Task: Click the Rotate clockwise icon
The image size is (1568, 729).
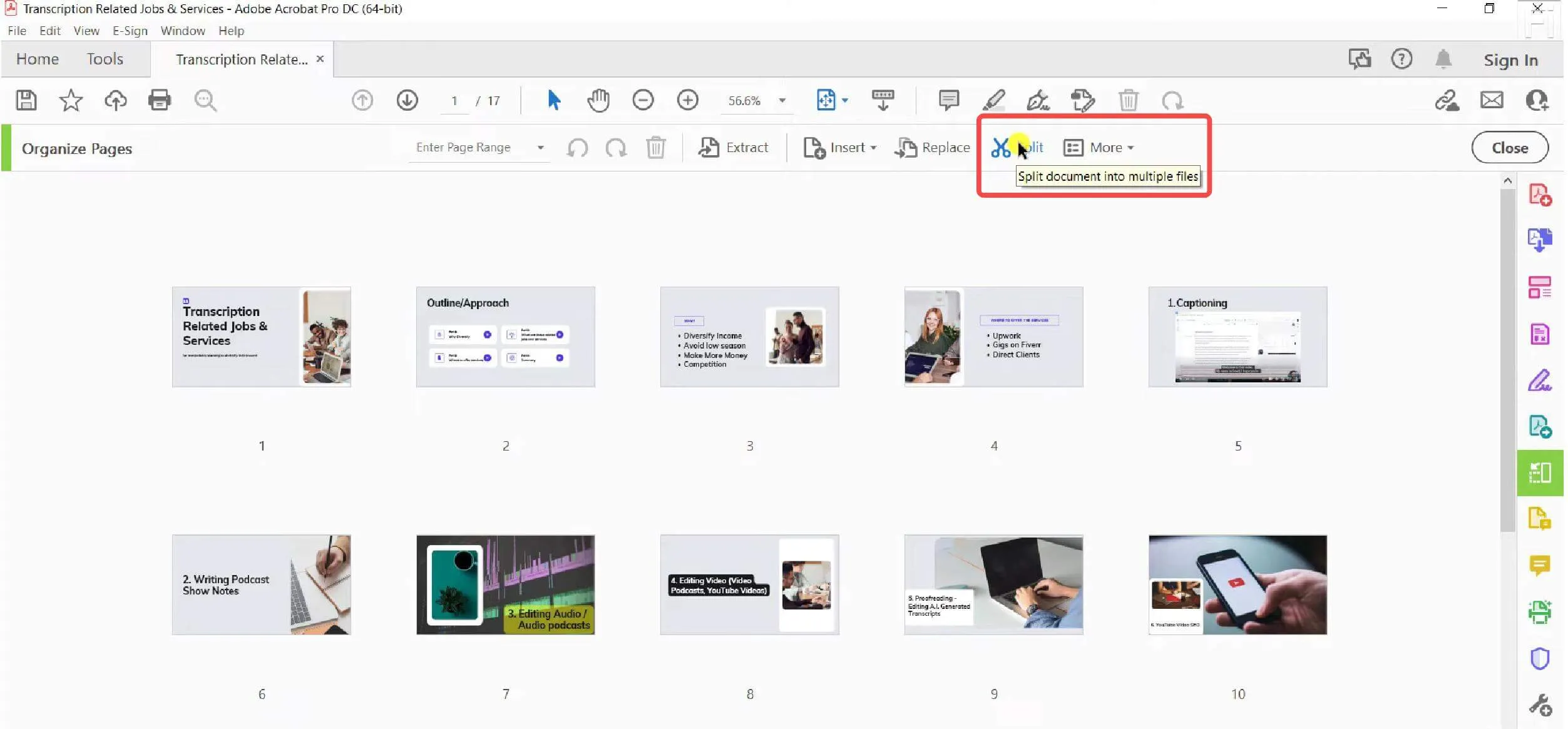Action: tap(616, 148)
